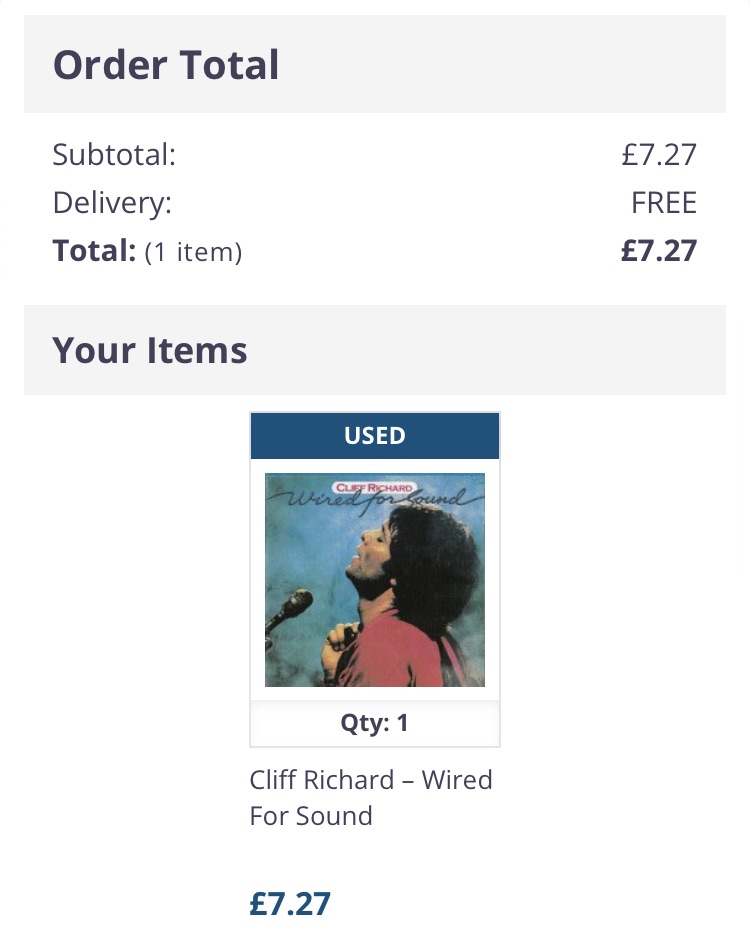Click the bold Total £7.27 amount
Viewport: 750px width, 945px height.
(659, 251)
